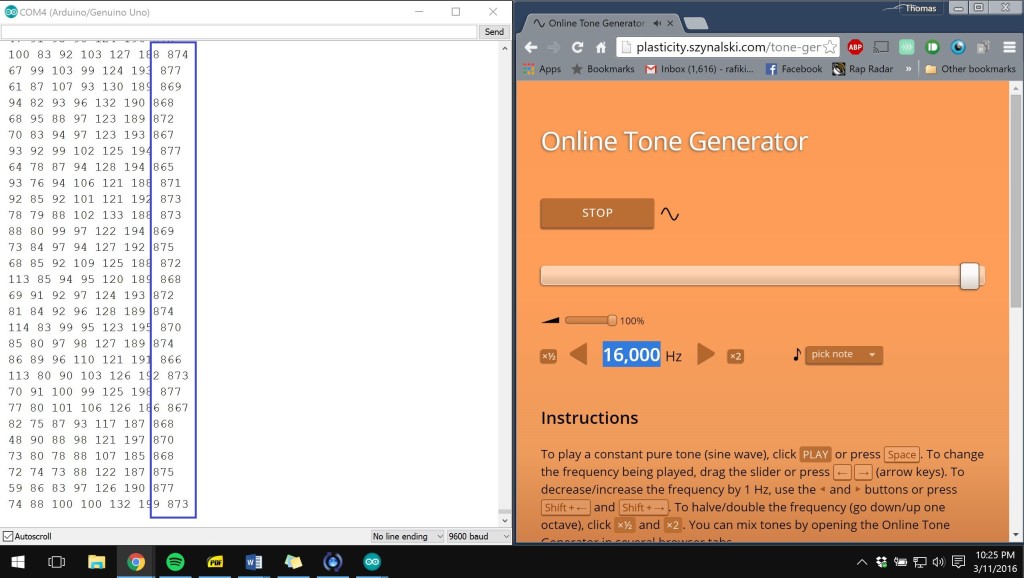Click the Chrome cast extension icon
The width and height of the screenshot is (1024, 578).
tap(881, 47)
